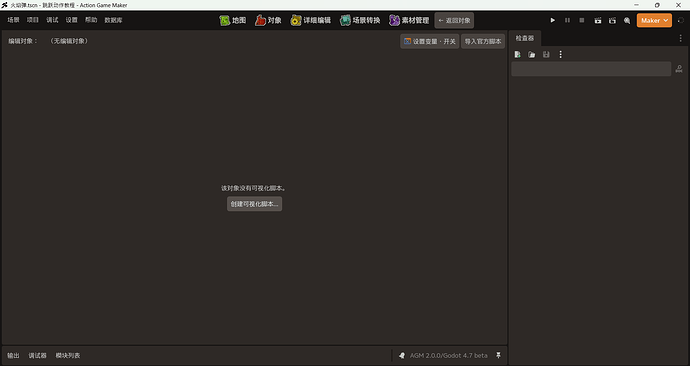Pause the running project
Image resolution: width=690 pixels, height=366 pixels.
pyautogui.click(x=567, y=20)
